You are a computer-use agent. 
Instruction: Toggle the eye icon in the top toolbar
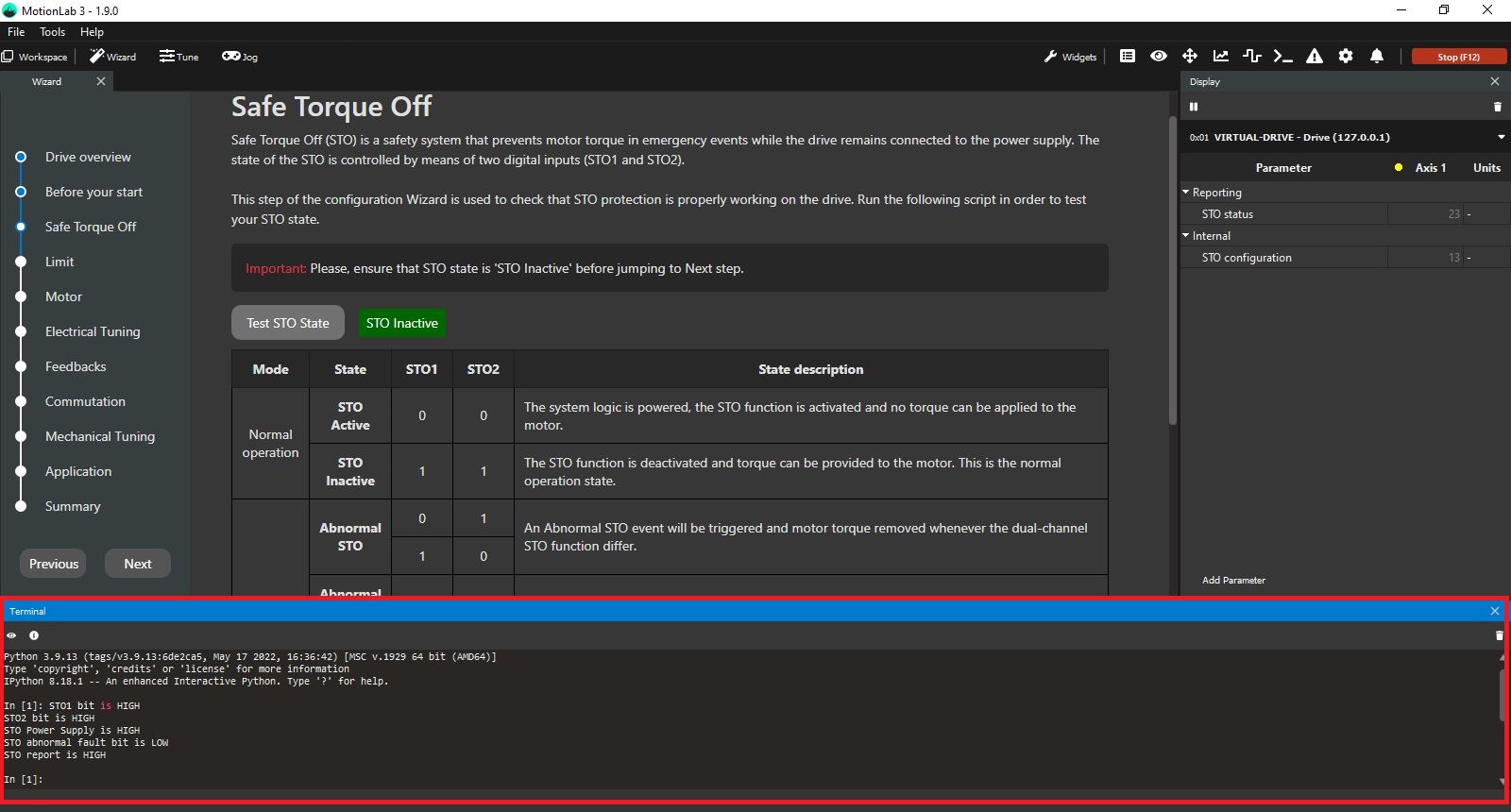click(1159, 57)
